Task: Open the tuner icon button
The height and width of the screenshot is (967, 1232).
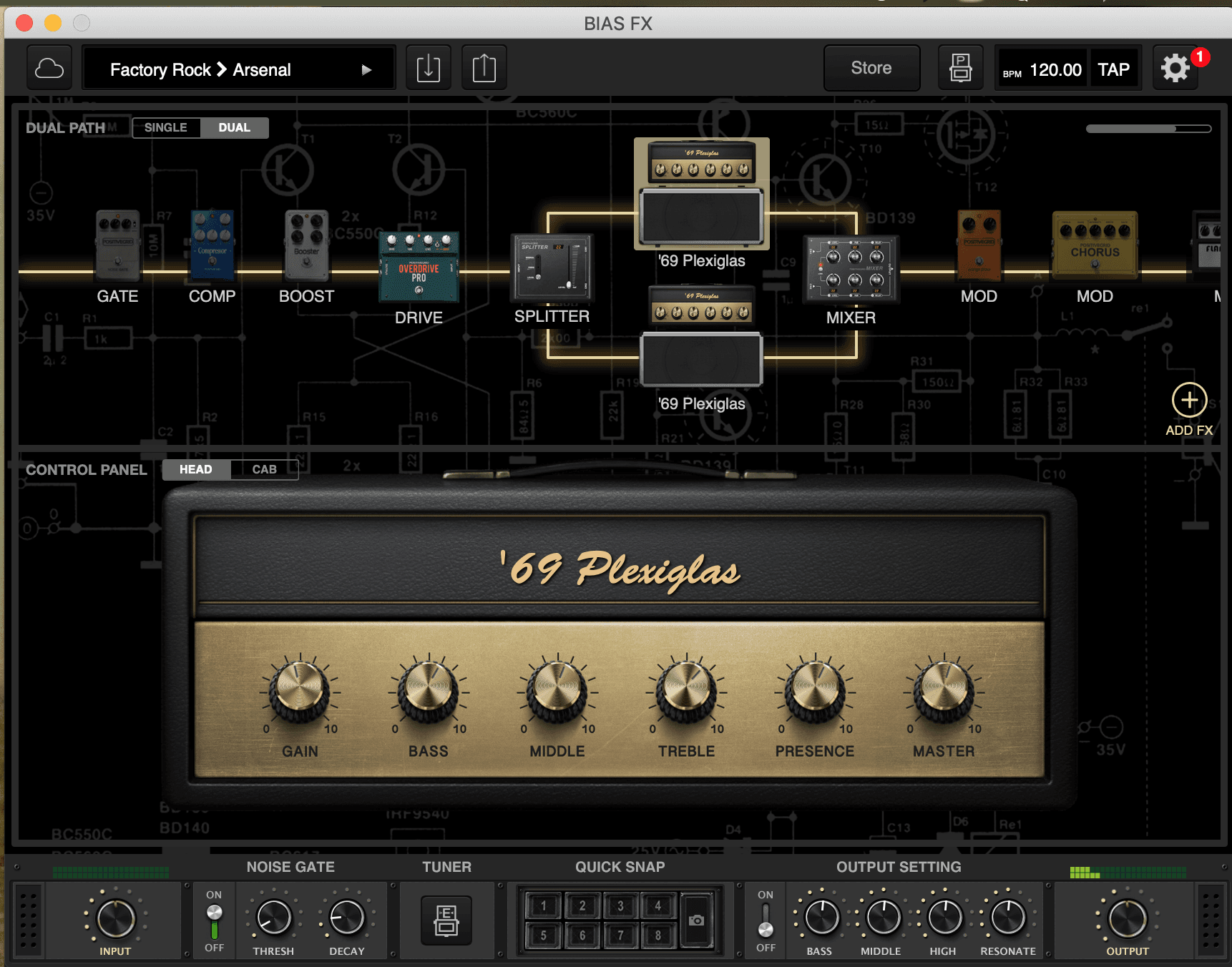Action: tap(446, 920)
